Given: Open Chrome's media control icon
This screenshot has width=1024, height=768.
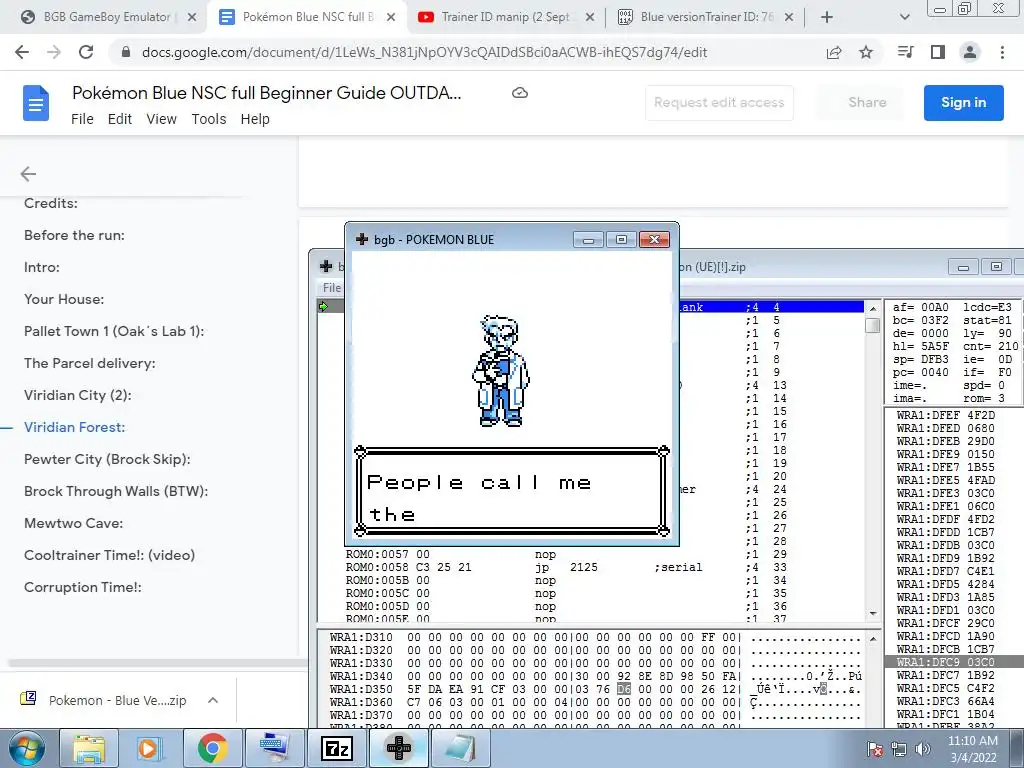Looking at the screenshot, I should (905, 52).
